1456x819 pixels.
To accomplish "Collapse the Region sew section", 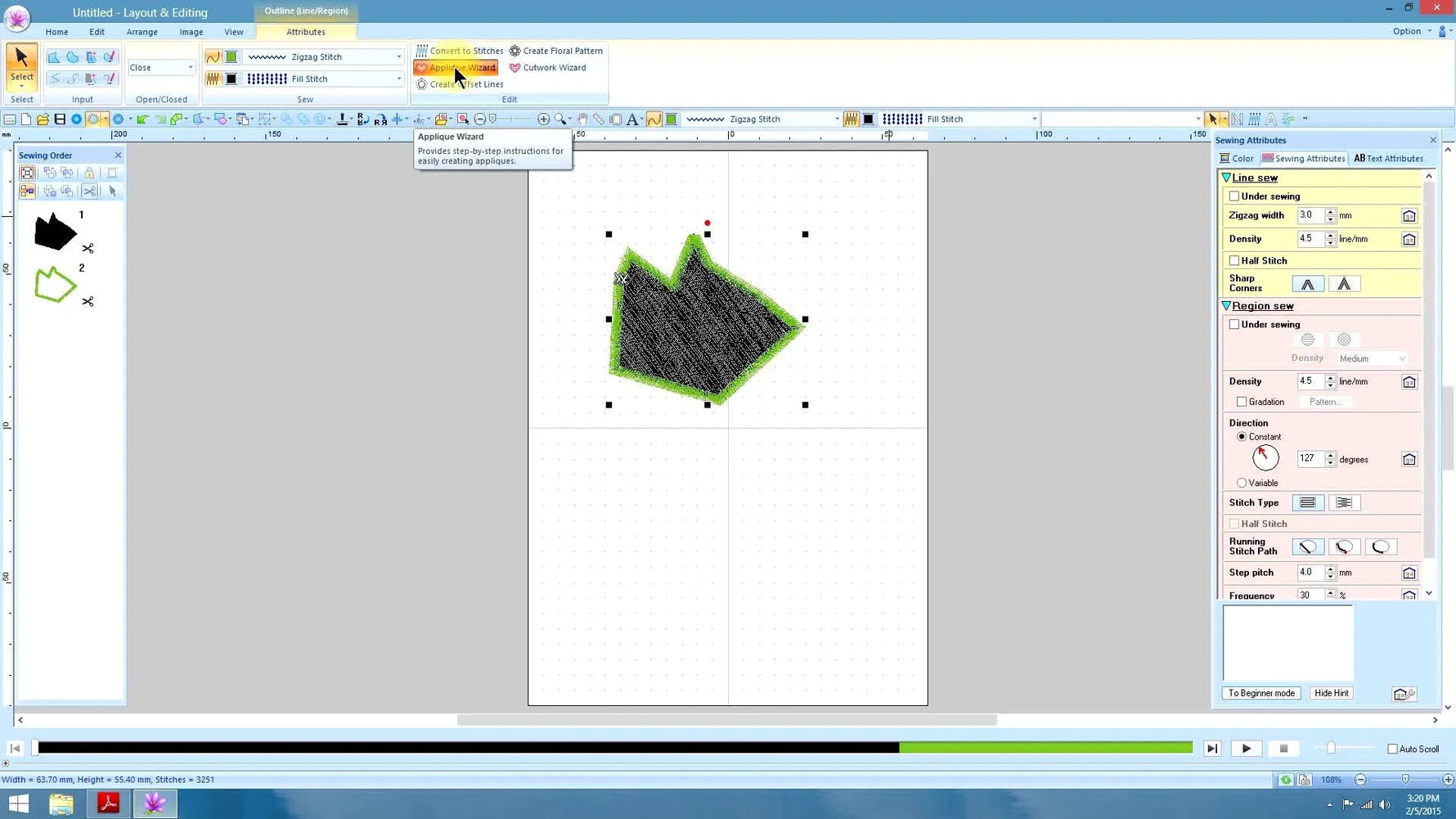I will point(1226,306).
